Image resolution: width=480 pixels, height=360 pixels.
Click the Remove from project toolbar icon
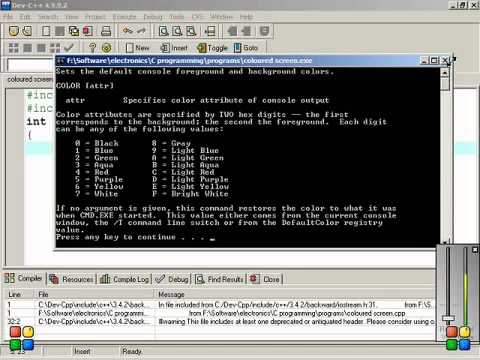[x=246, y=31]
